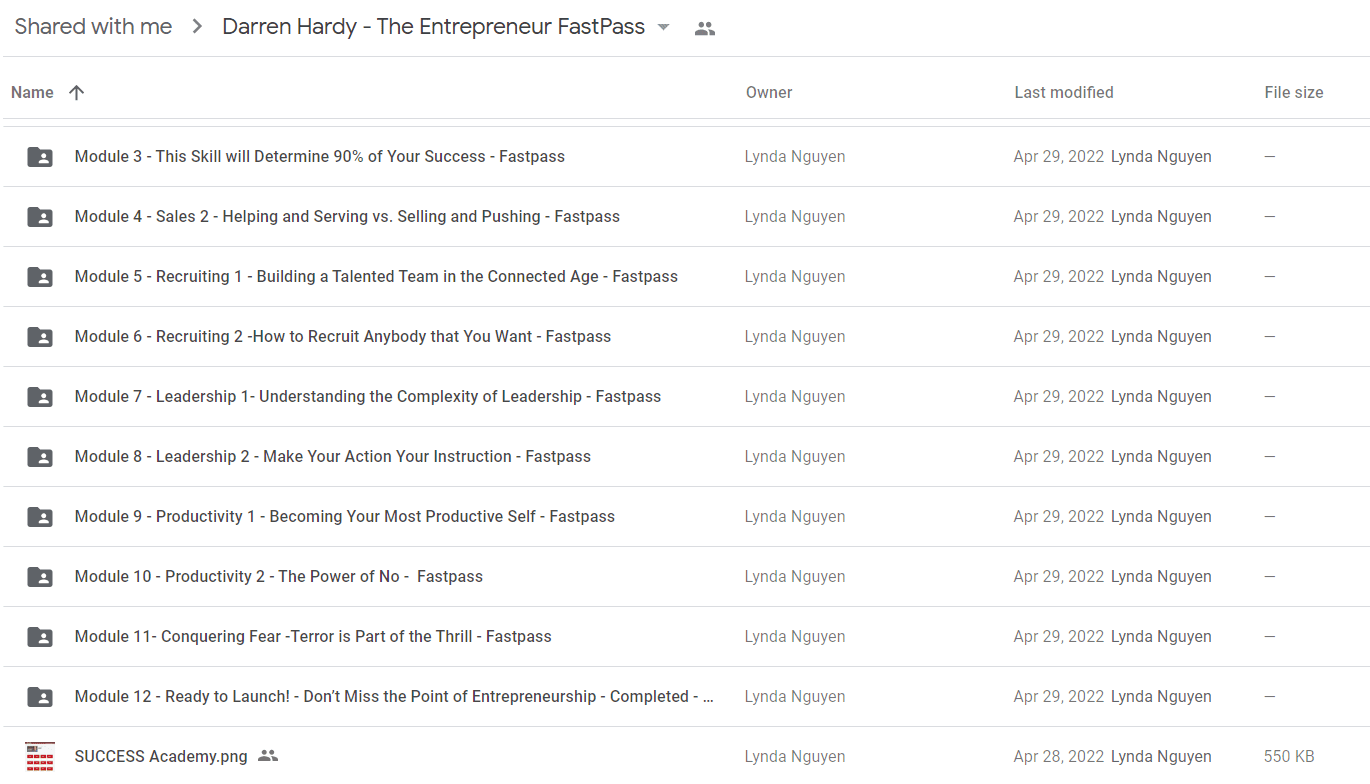Click the Owner column header
The width and height of the screenshot is (1370, 784).
point(769,92)
